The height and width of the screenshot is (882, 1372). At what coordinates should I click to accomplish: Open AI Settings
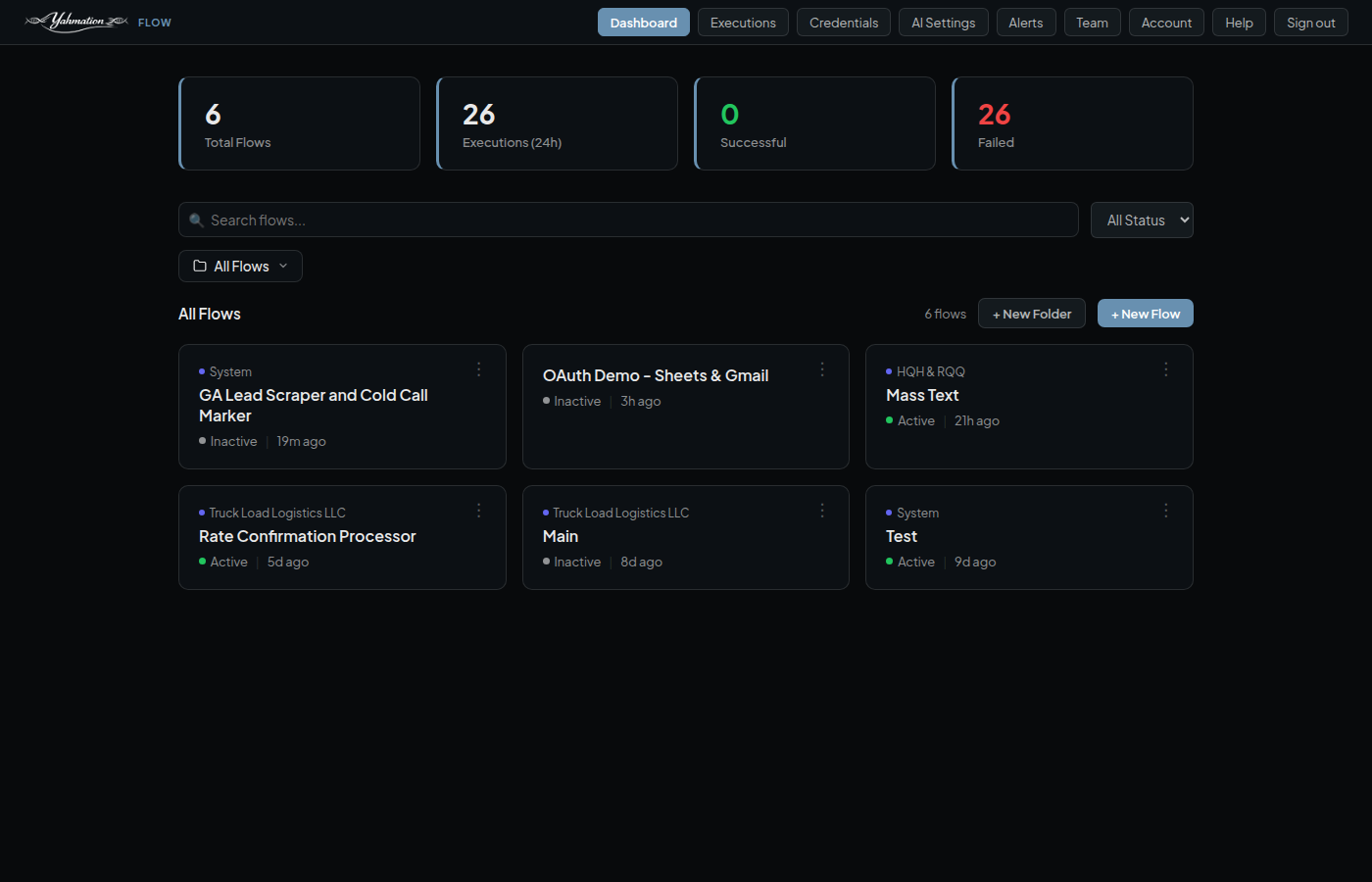tap(944, 23)
